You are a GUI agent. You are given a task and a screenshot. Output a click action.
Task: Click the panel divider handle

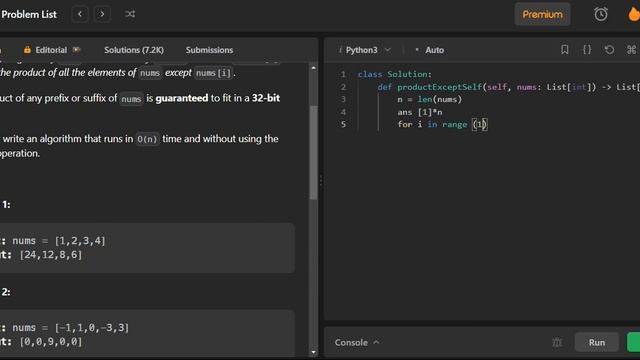pyautogui.click(x=321, y=180)
